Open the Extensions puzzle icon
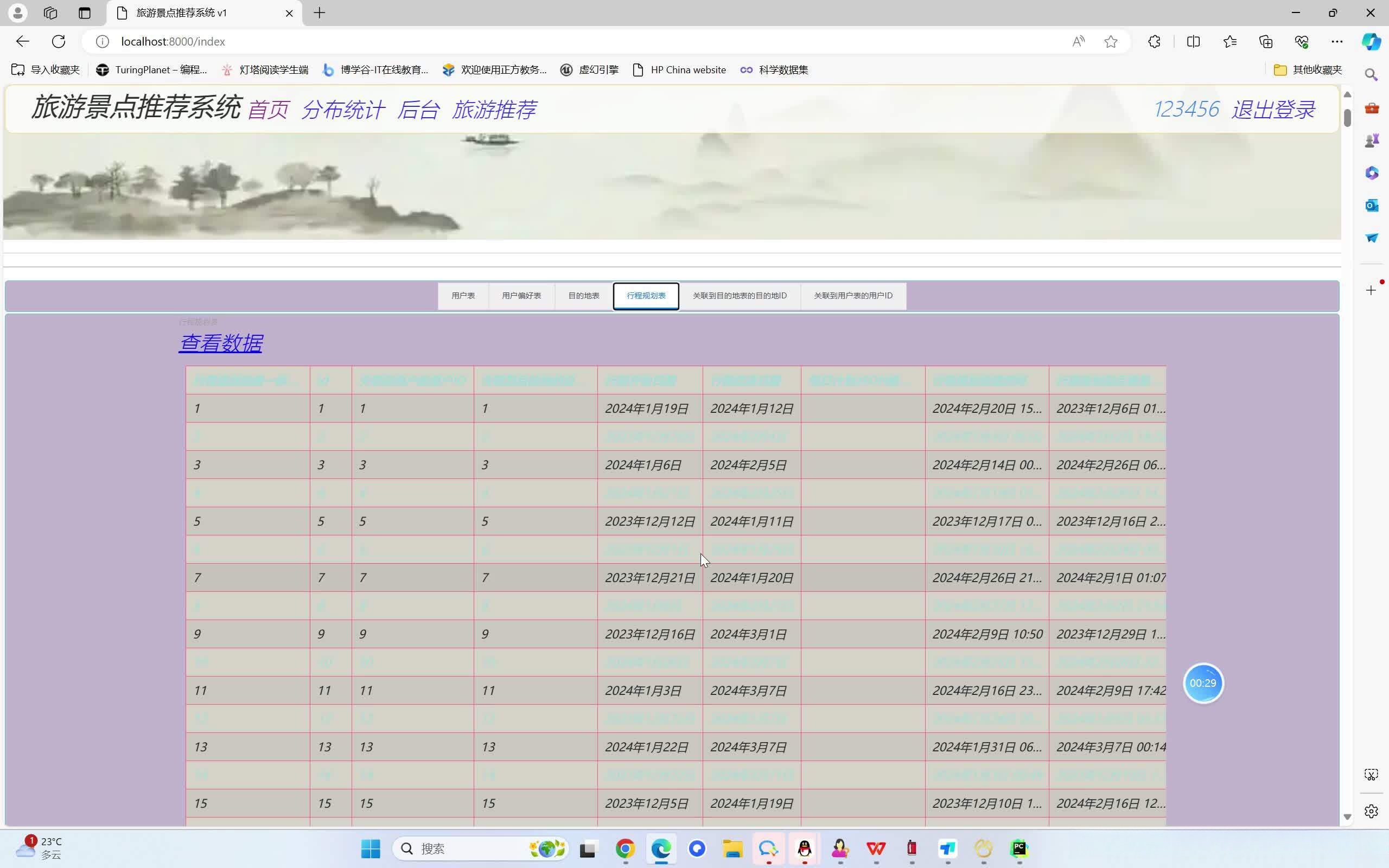The image size is (1389, 868). click(1154, 41)
